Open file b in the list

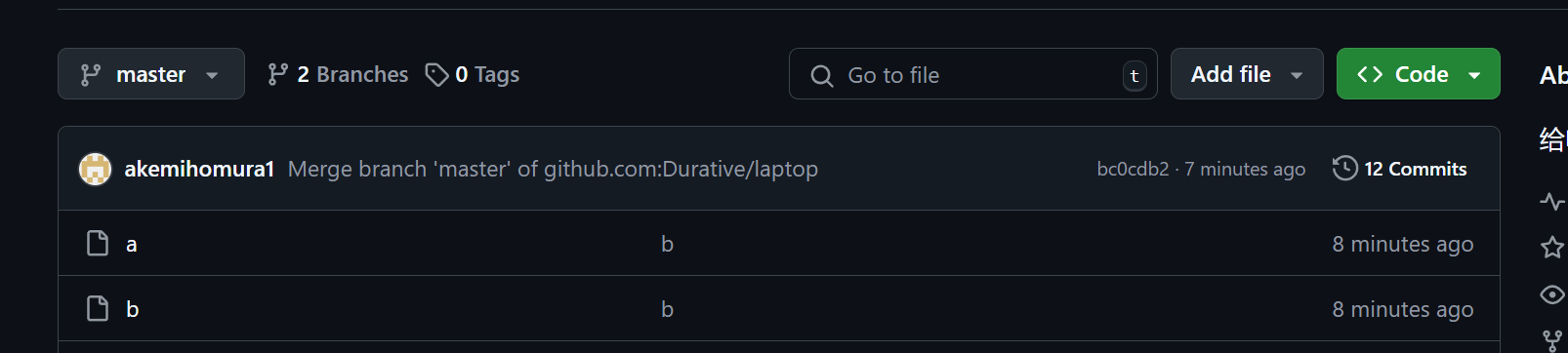[x=132, y=309]
